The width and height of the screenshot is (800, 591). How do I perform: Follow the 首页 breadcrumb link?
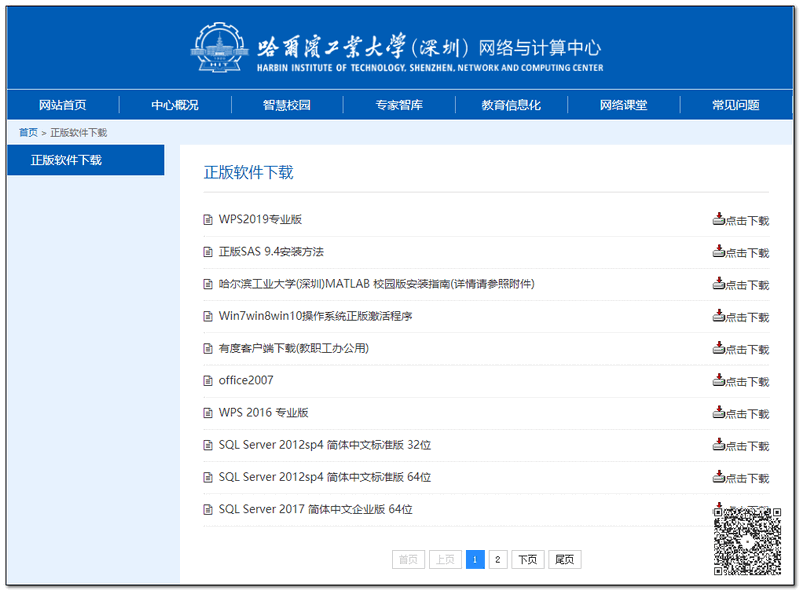(x=29, y=133)
